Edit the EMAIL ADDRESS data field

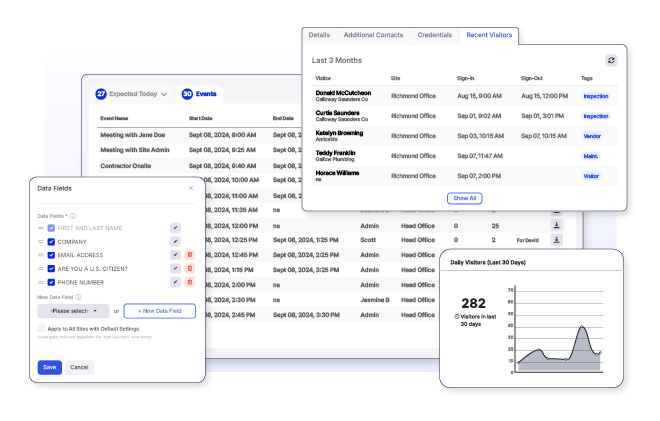[x=176, y=255]
